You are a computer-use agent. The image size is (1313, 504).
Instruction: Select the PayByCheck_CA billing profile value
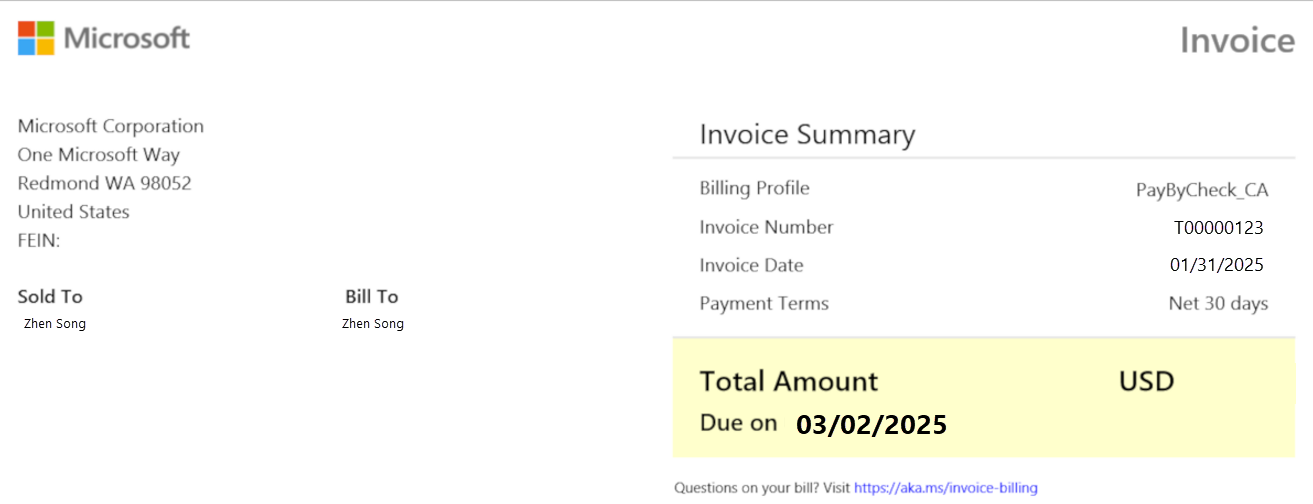1201,190
